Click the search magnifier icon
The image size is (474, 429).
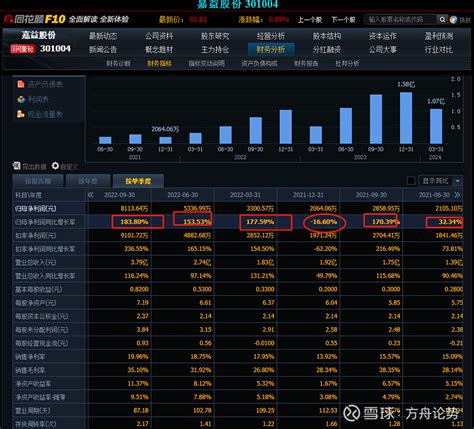pos(442,20)
